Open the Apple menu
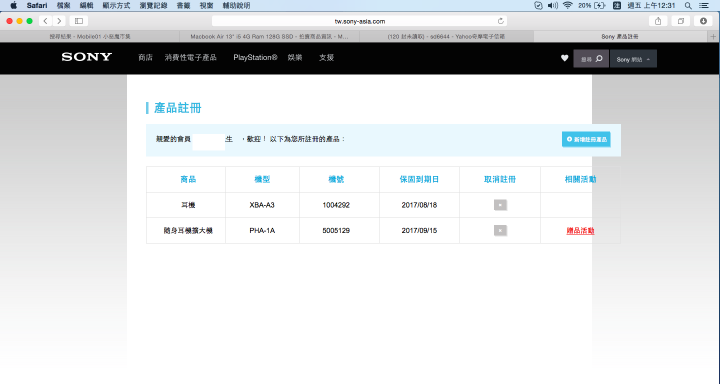The height and width of the screenshot is (384, 720). (13, 6)
